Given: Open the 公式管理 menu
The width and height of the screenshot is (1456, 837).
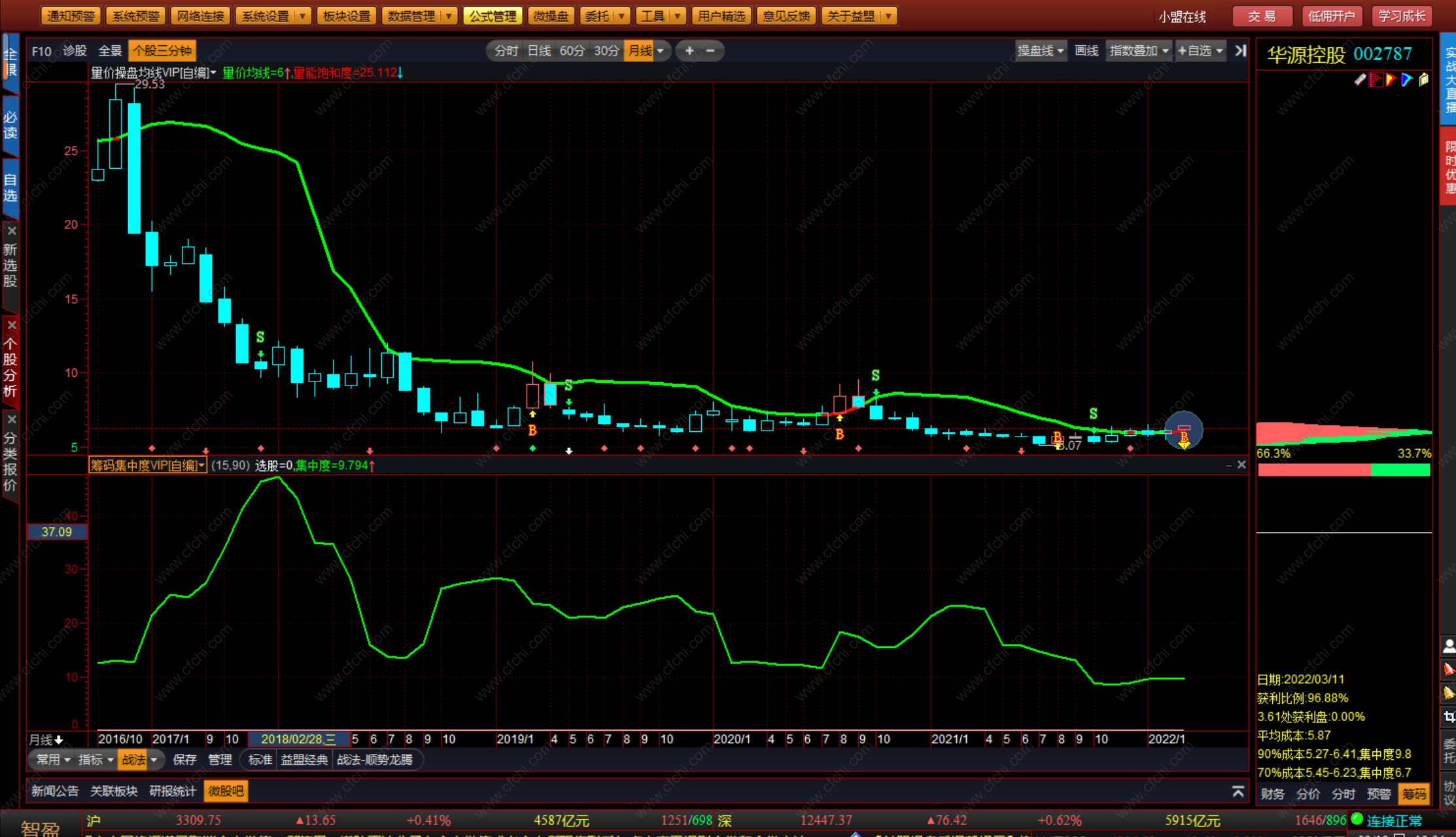Looking at the screenshot, I should pyautogui.click(x=492, y=16).
